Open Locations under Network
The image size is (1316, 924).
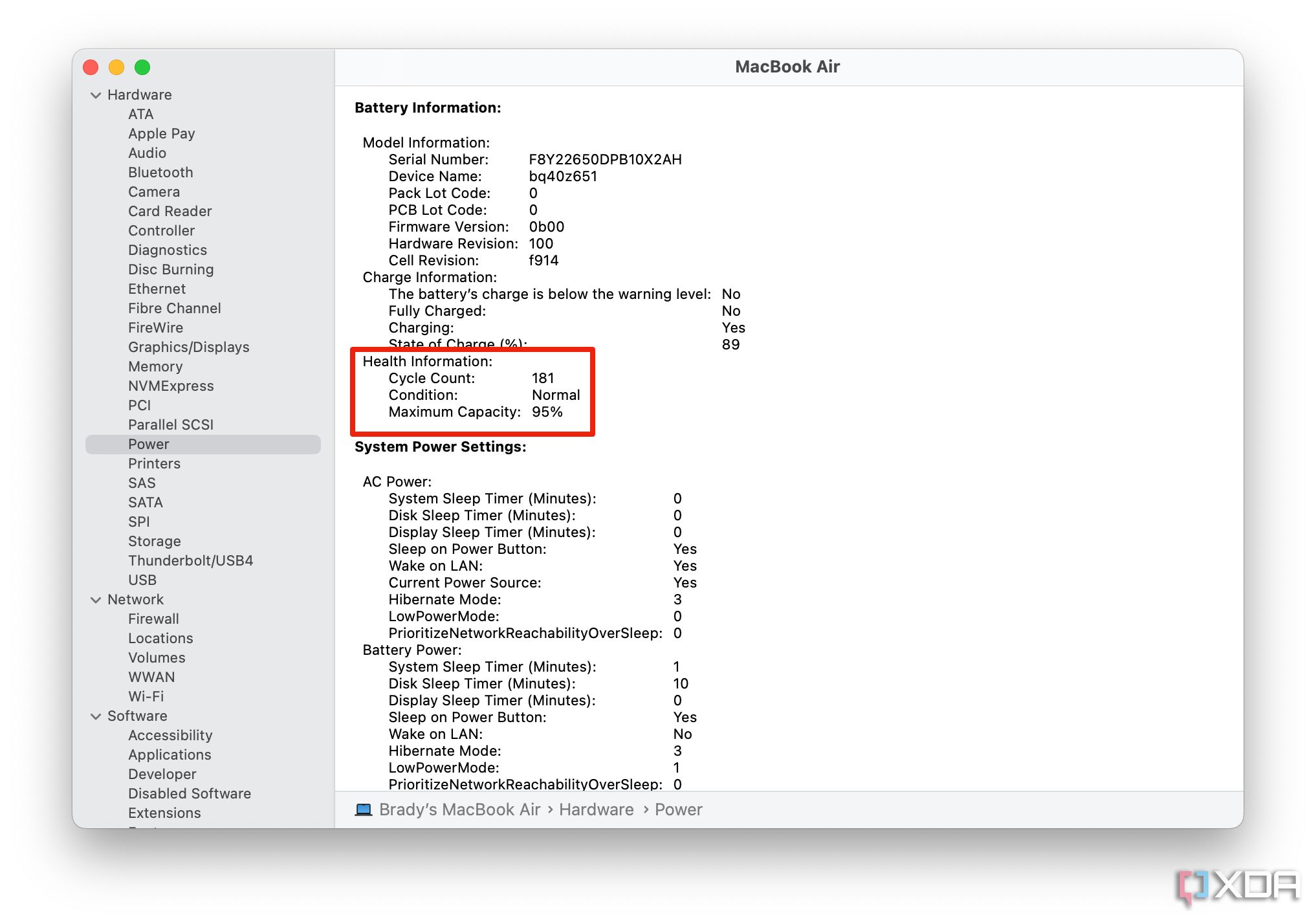pos(160,639)
